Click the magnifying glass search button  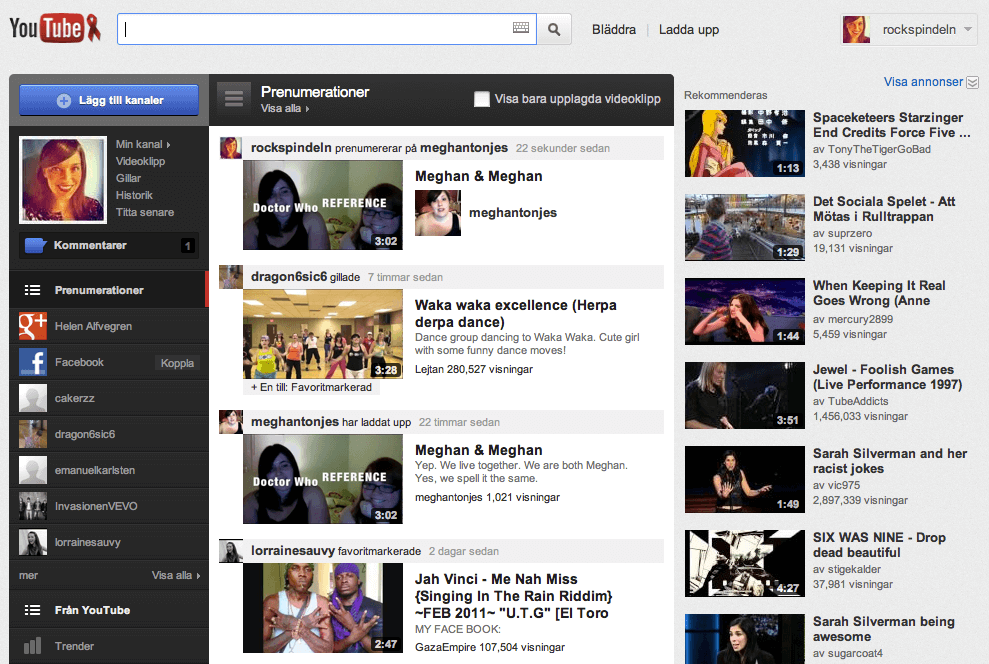(x=554, y=29)
